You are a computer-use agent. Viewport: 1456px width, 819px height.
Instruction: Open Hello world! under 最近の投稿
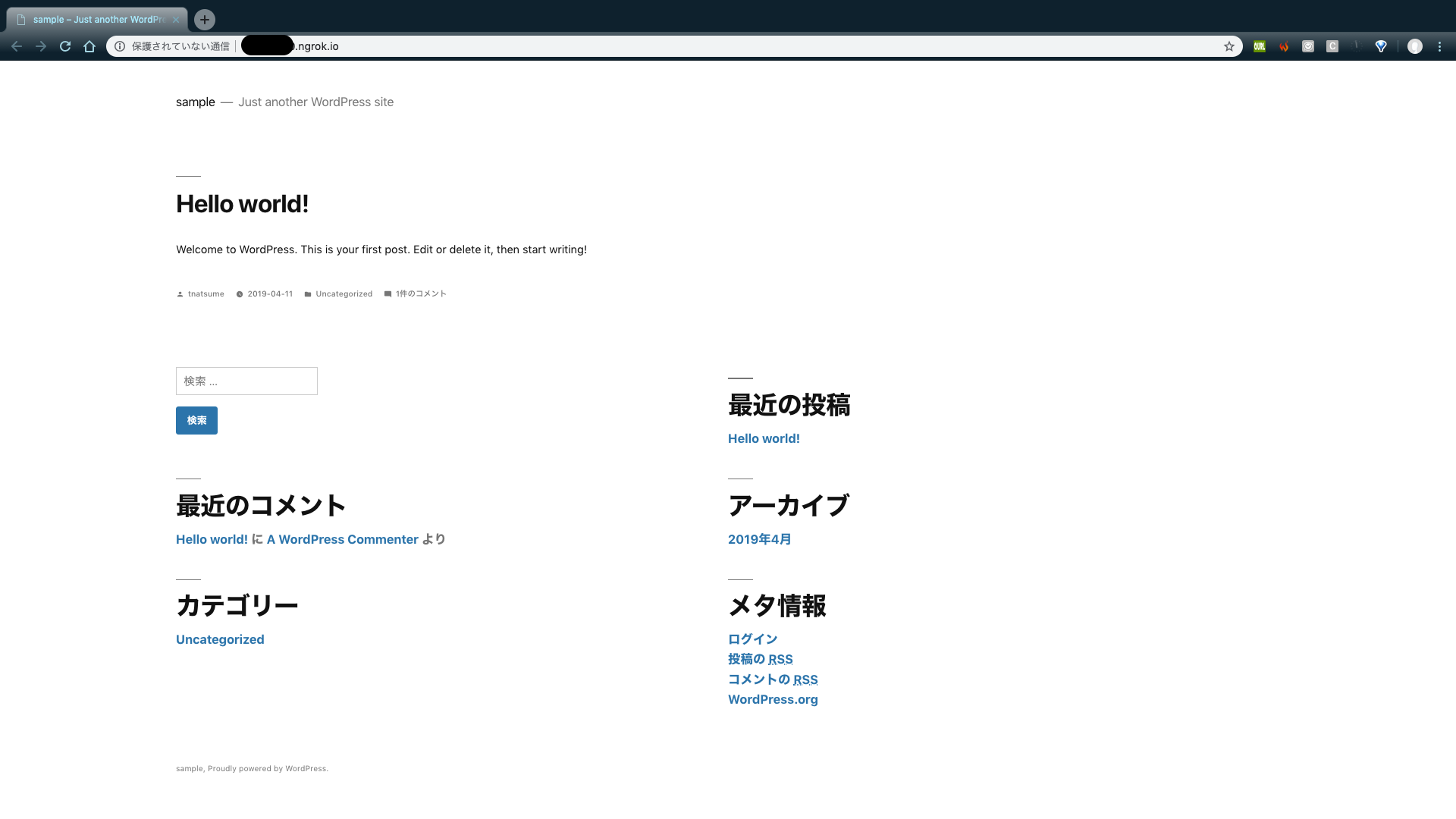click(764, 438)
